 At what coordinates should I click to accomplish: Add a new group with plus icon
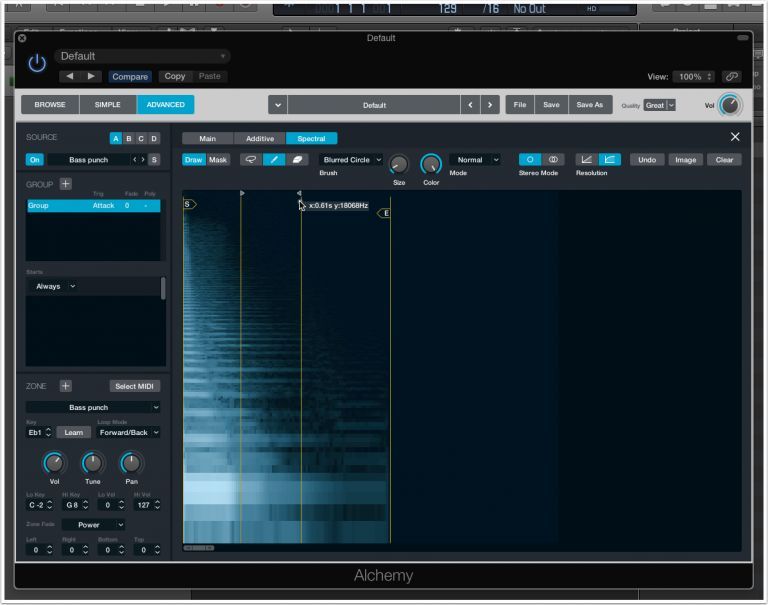(x=65, y=184)
